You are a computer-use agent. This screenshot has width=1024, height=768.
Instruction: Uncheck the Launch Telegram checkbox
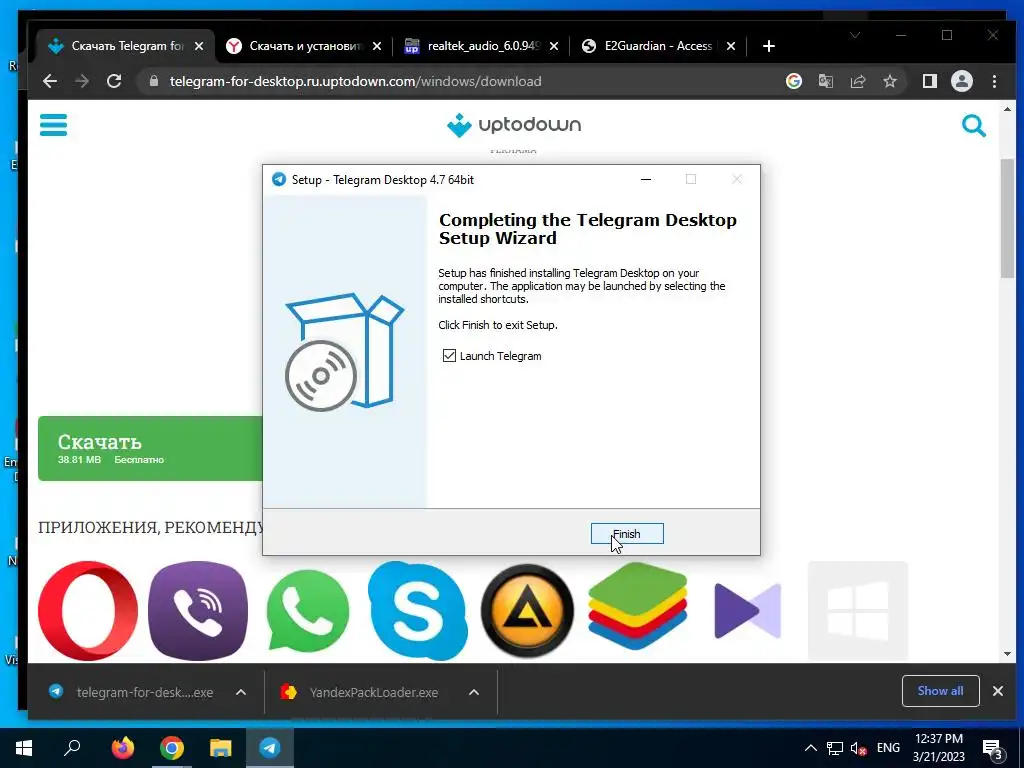coord(449,355)
